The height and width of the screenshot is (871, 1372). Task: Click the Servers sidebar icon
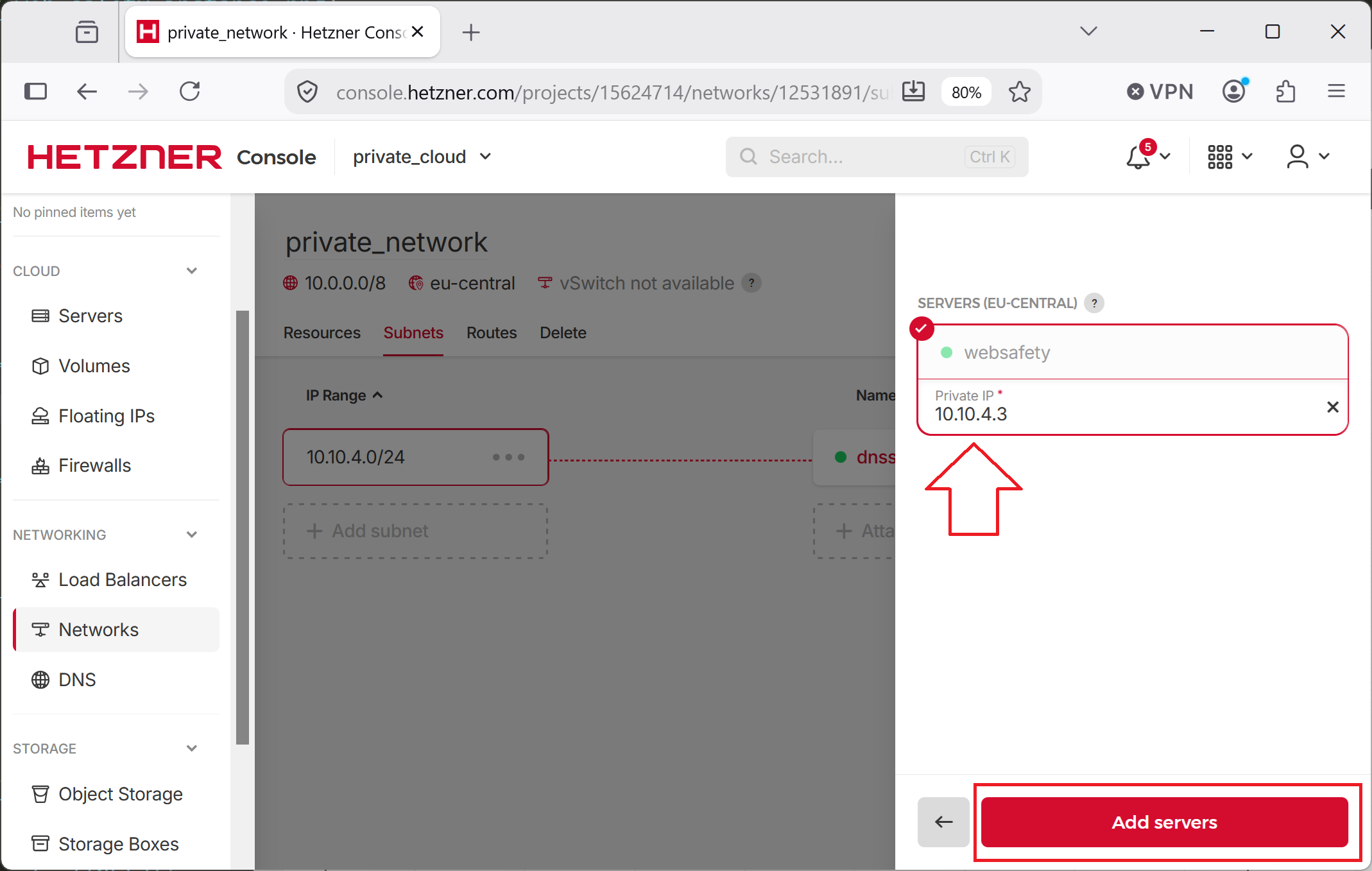(x=40, y=316)
